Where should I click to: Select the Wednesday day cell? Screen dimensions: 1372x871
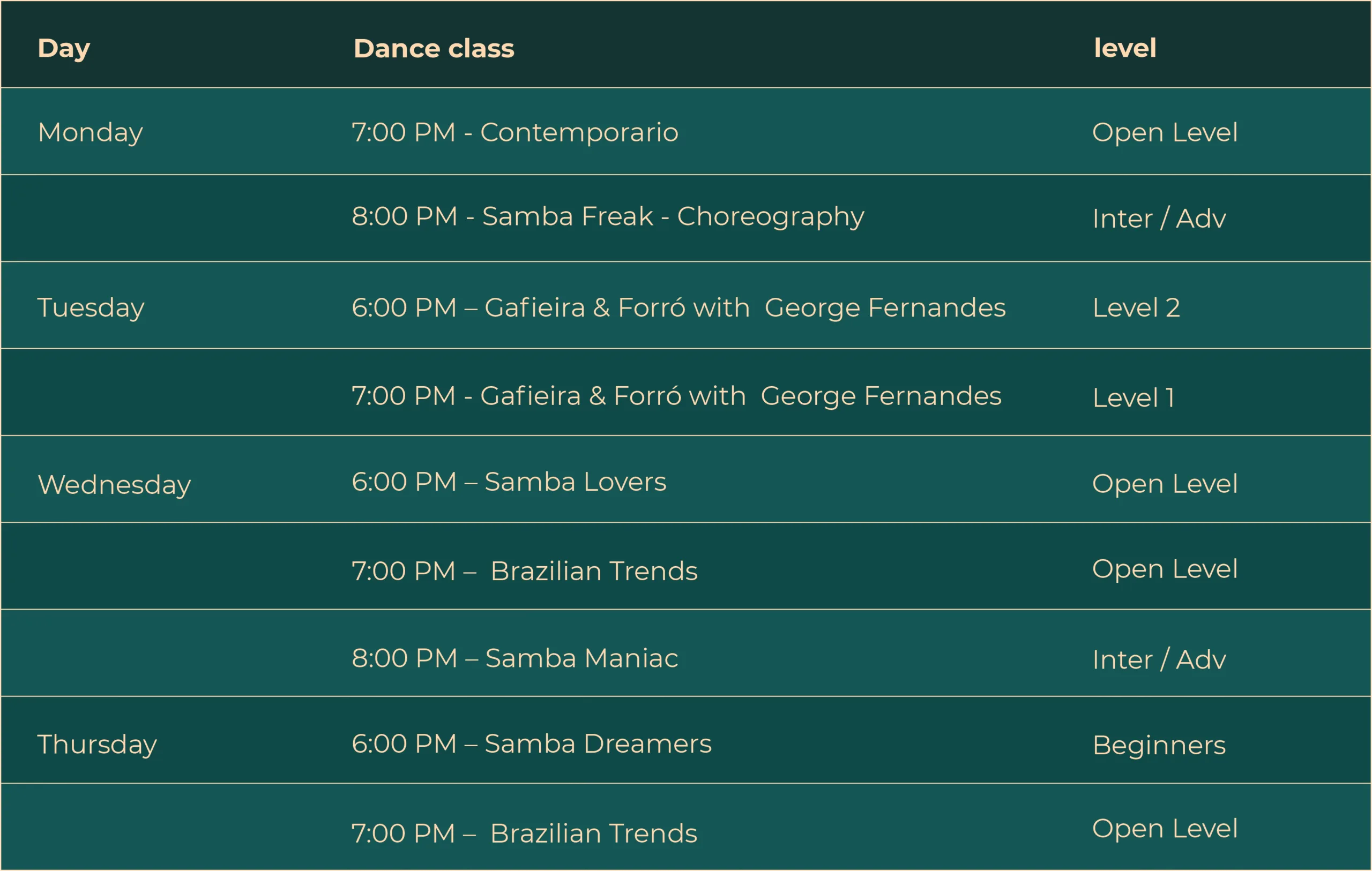coord(114,485)
